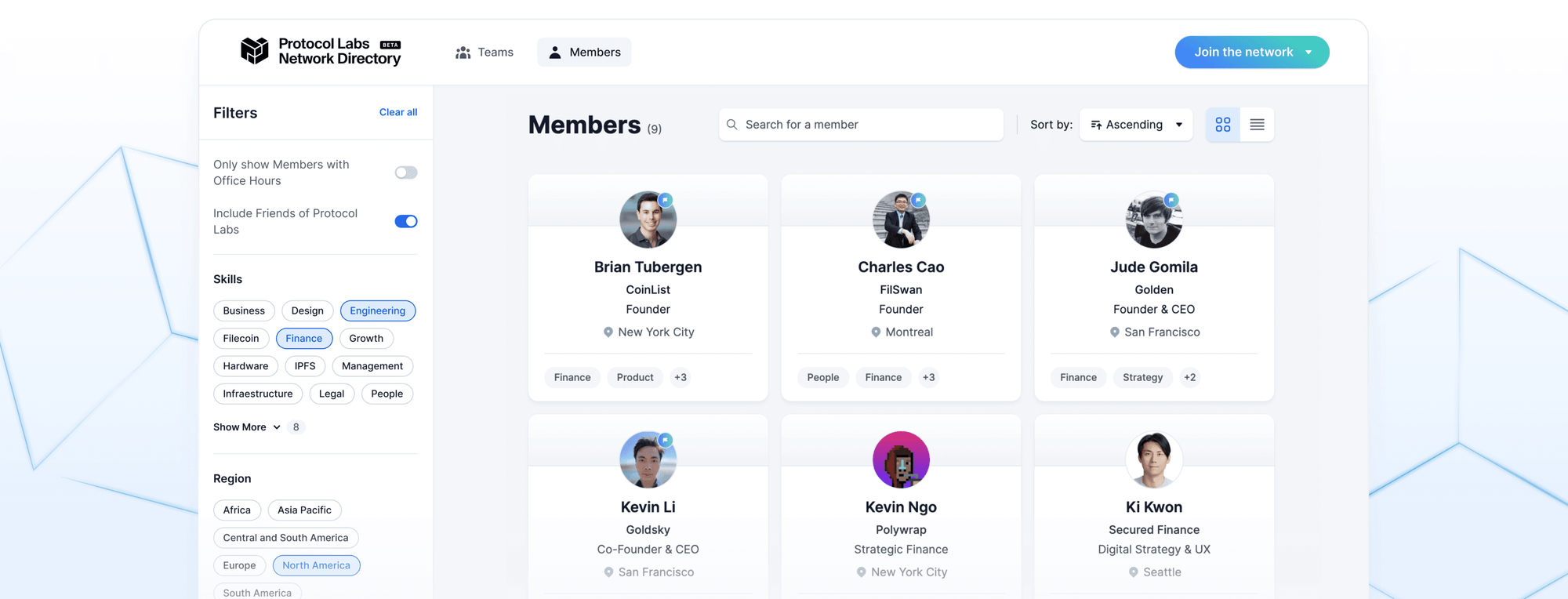This screenshot has height=599, width=1568.
Task: Deselect the Engineering skill filter
Action: click(378, 310)
